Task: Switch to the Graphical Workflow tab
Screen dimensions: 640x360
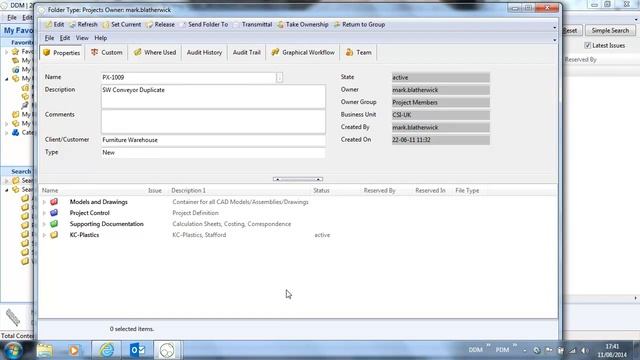Action: click(x=303, y=53)
